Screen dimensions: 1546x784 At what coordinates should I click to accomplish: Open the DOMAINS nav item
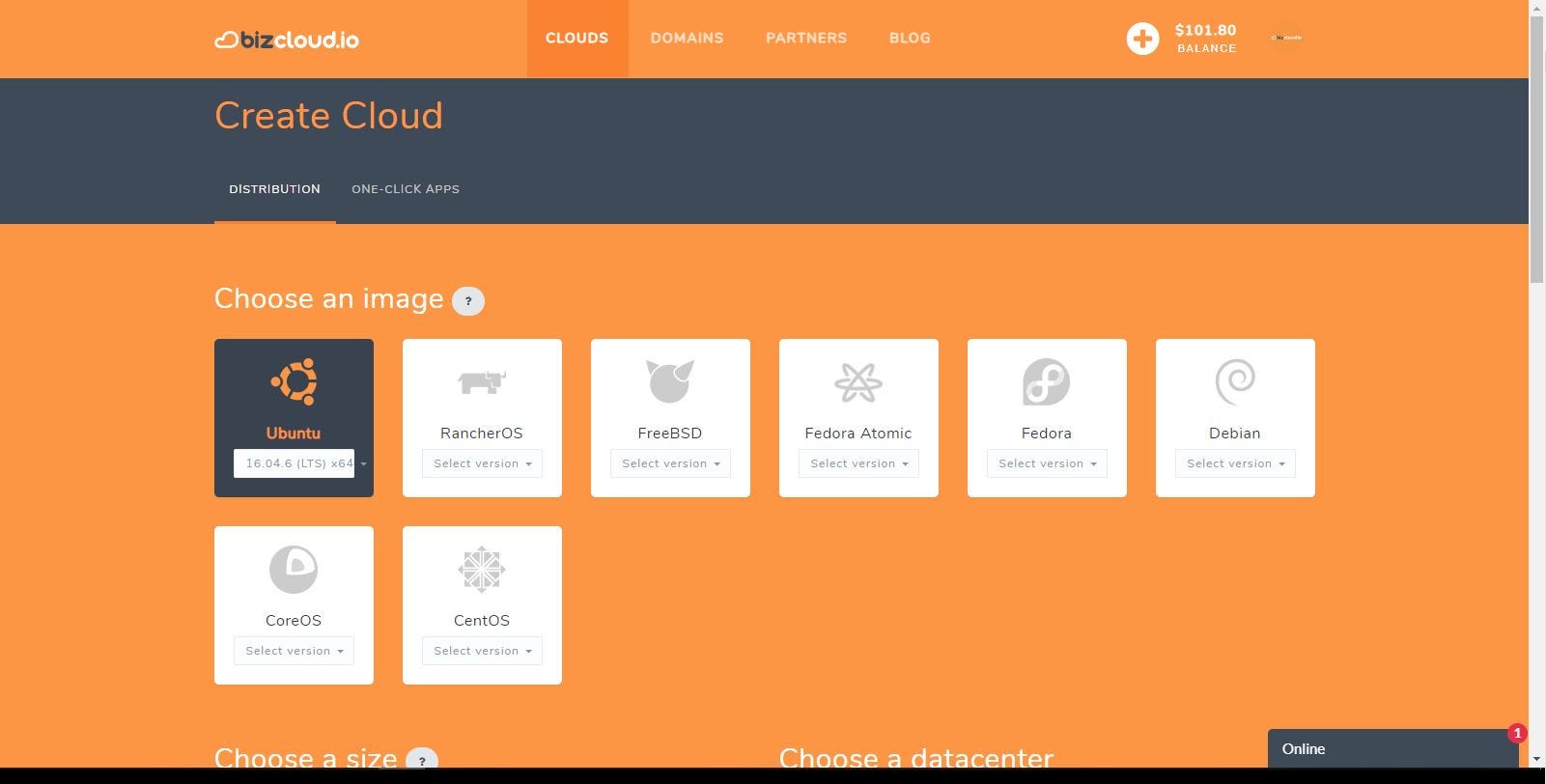(x=687, y=39)
